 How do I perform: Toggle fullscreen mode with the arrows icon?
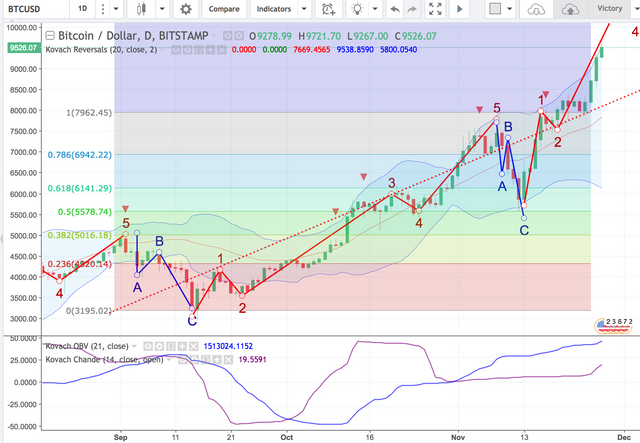(435, 9)
